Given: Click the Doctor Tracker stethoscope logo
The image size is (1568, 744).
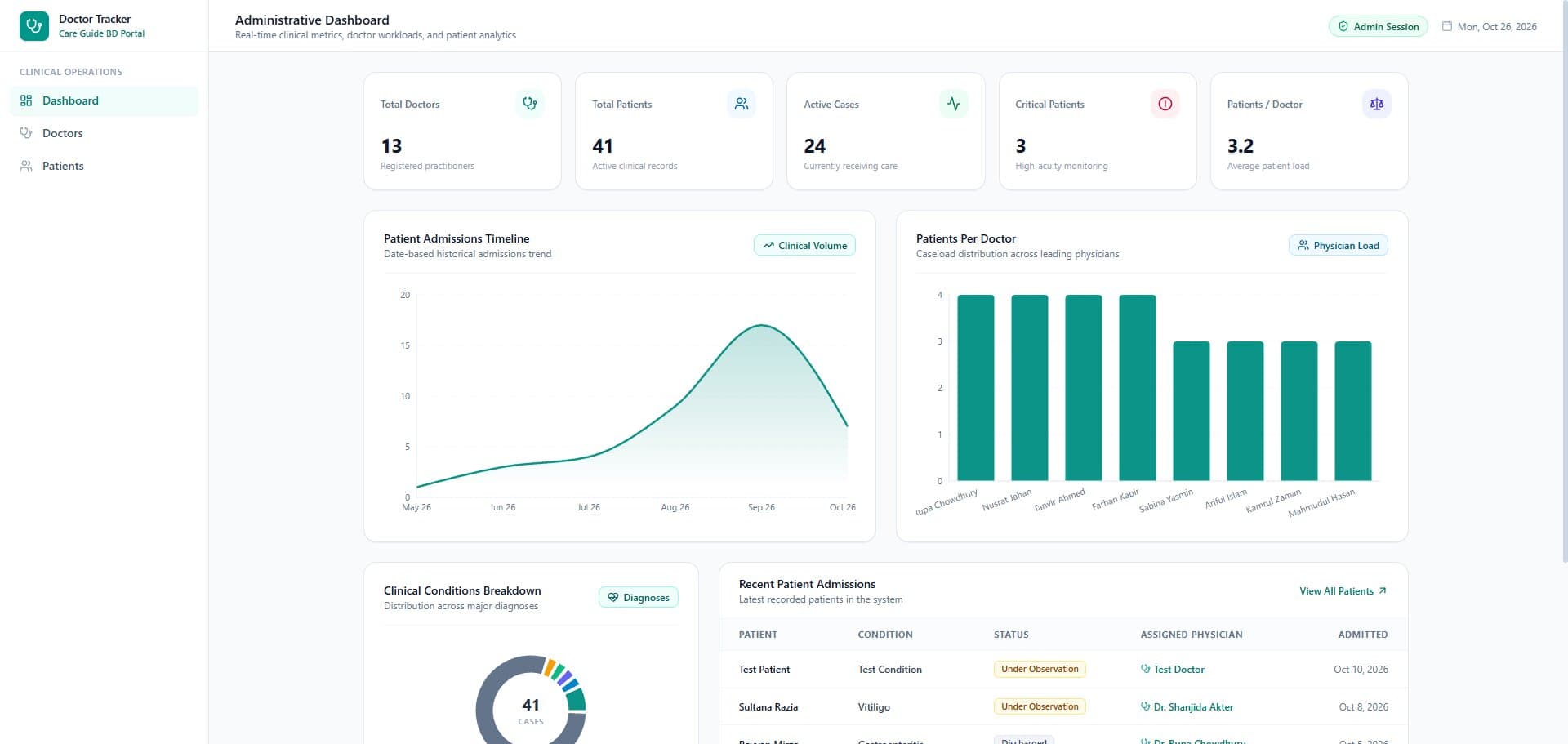Looking at the screenshot, I should tap(34, 26).
